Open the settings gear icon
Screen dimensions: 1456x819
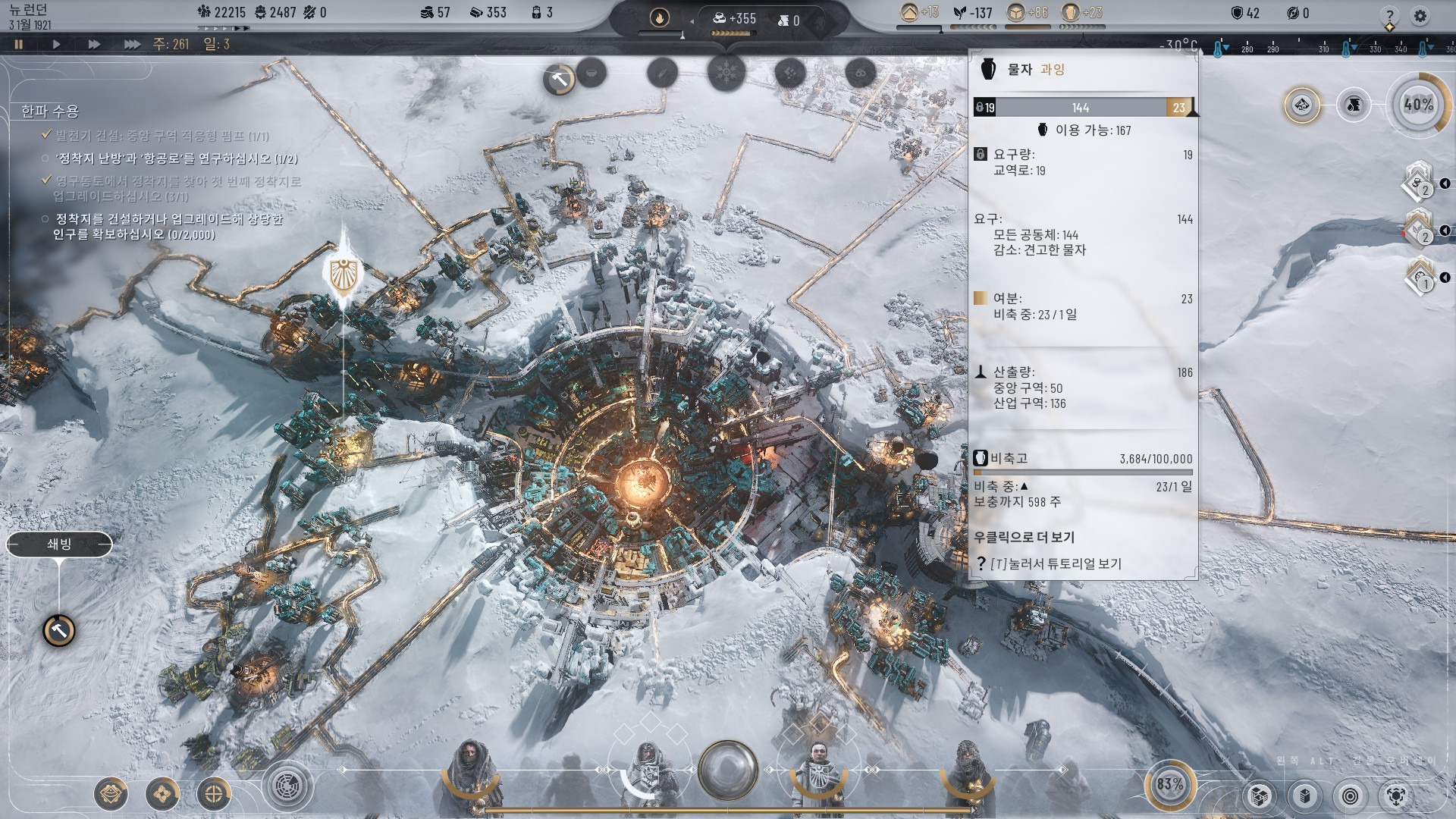tap(1420, 15)
